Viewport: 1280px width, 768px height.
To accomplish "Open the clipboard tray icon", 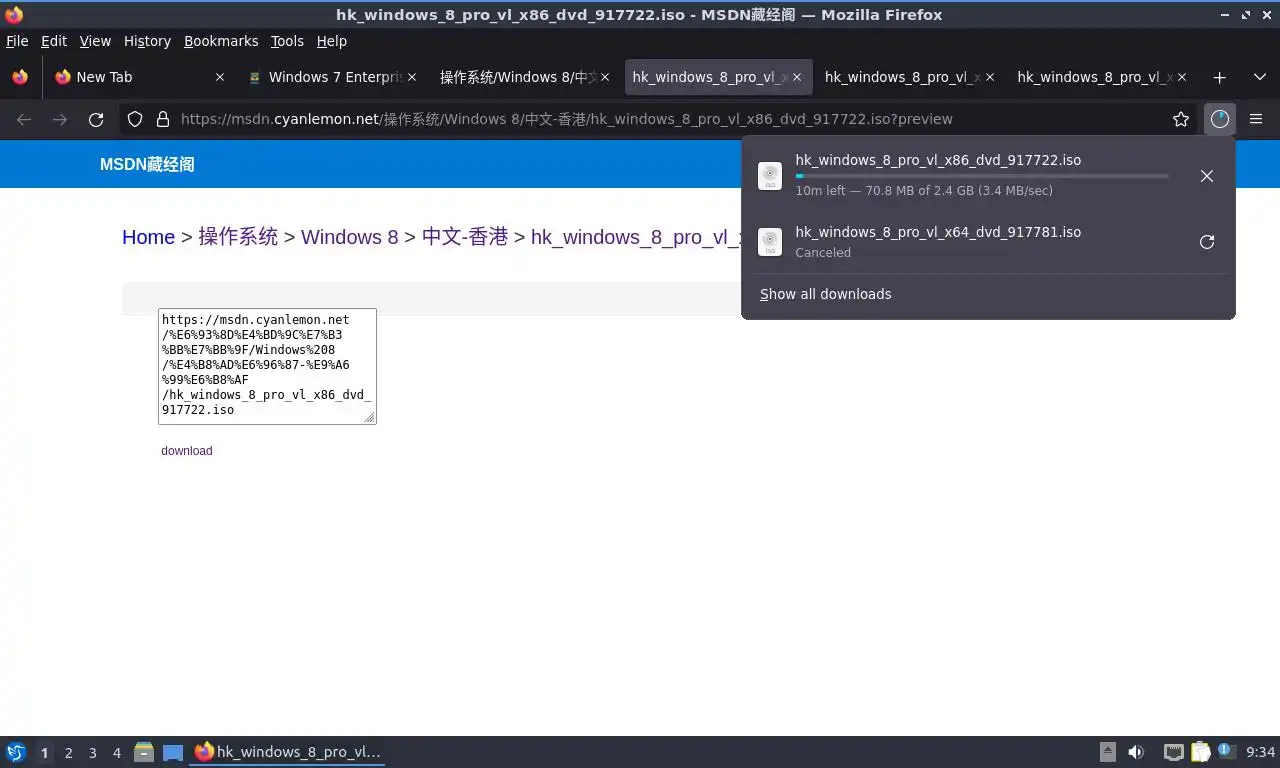I will point(1200,752).
